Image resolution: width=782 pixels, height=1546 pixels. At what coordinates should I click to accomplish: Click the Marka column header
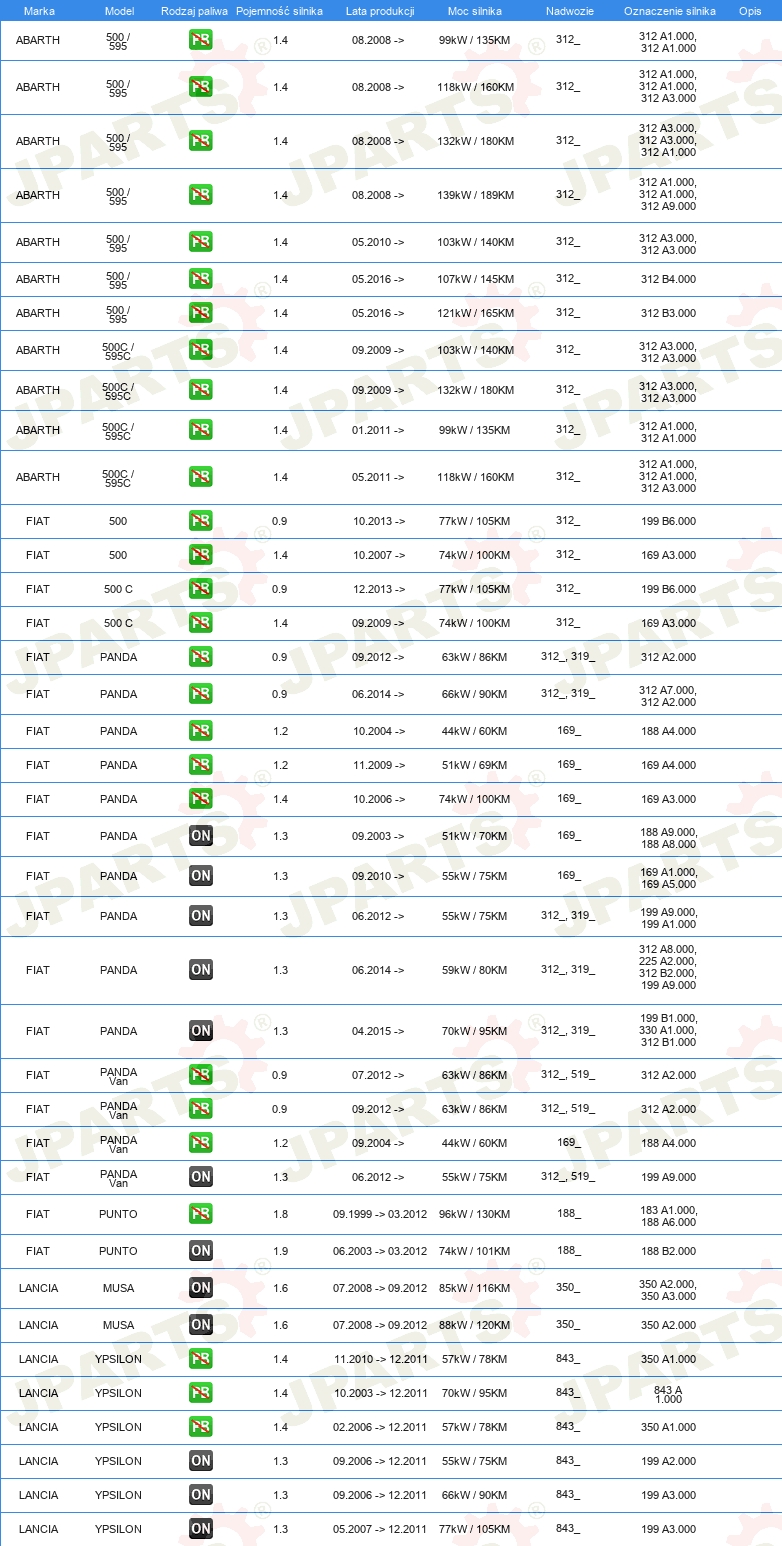tap(38, 11)
